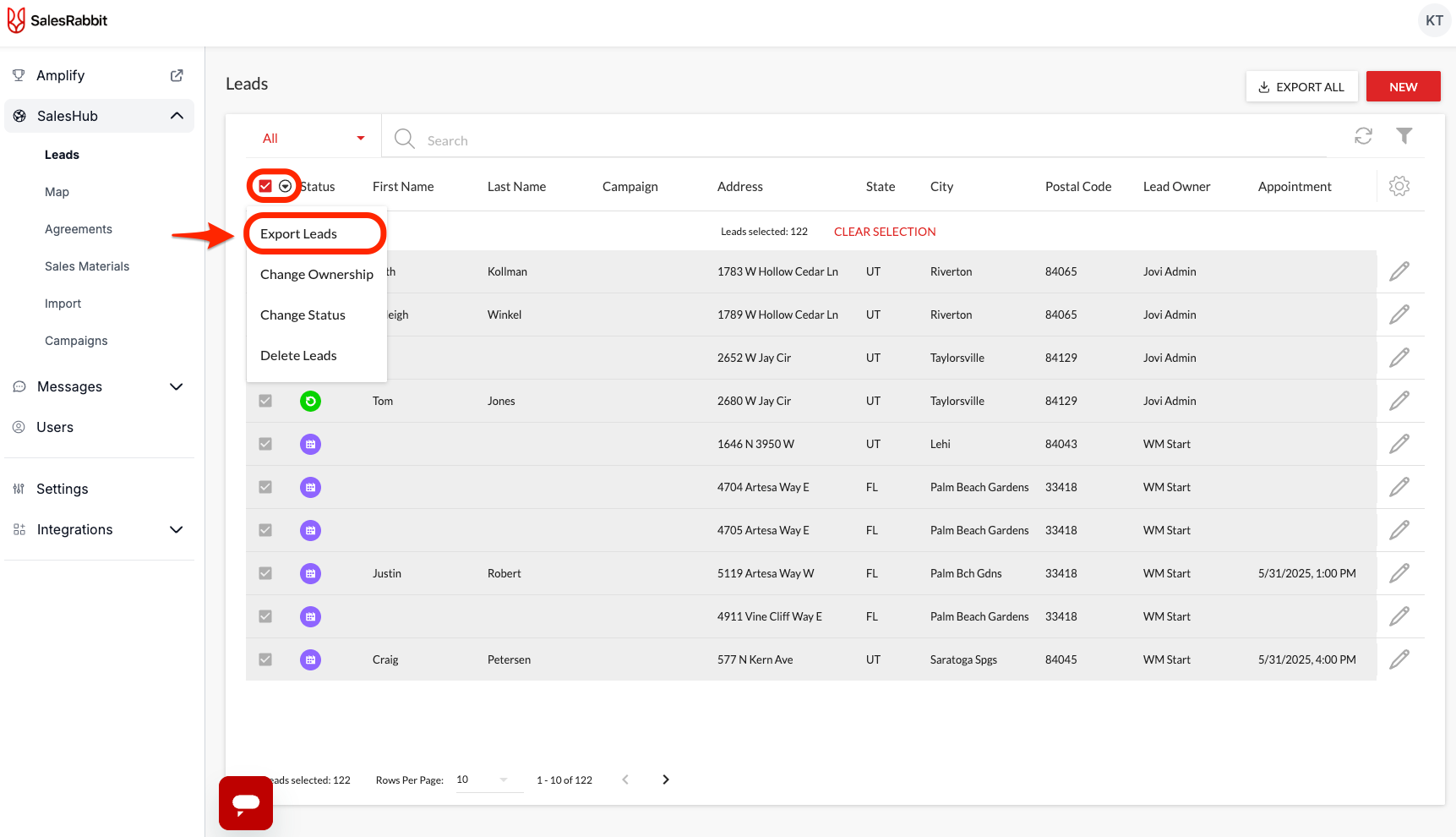Edit Craig Petersen lead with pencil
The image size is (1456, 837).
pos(1399,659)
